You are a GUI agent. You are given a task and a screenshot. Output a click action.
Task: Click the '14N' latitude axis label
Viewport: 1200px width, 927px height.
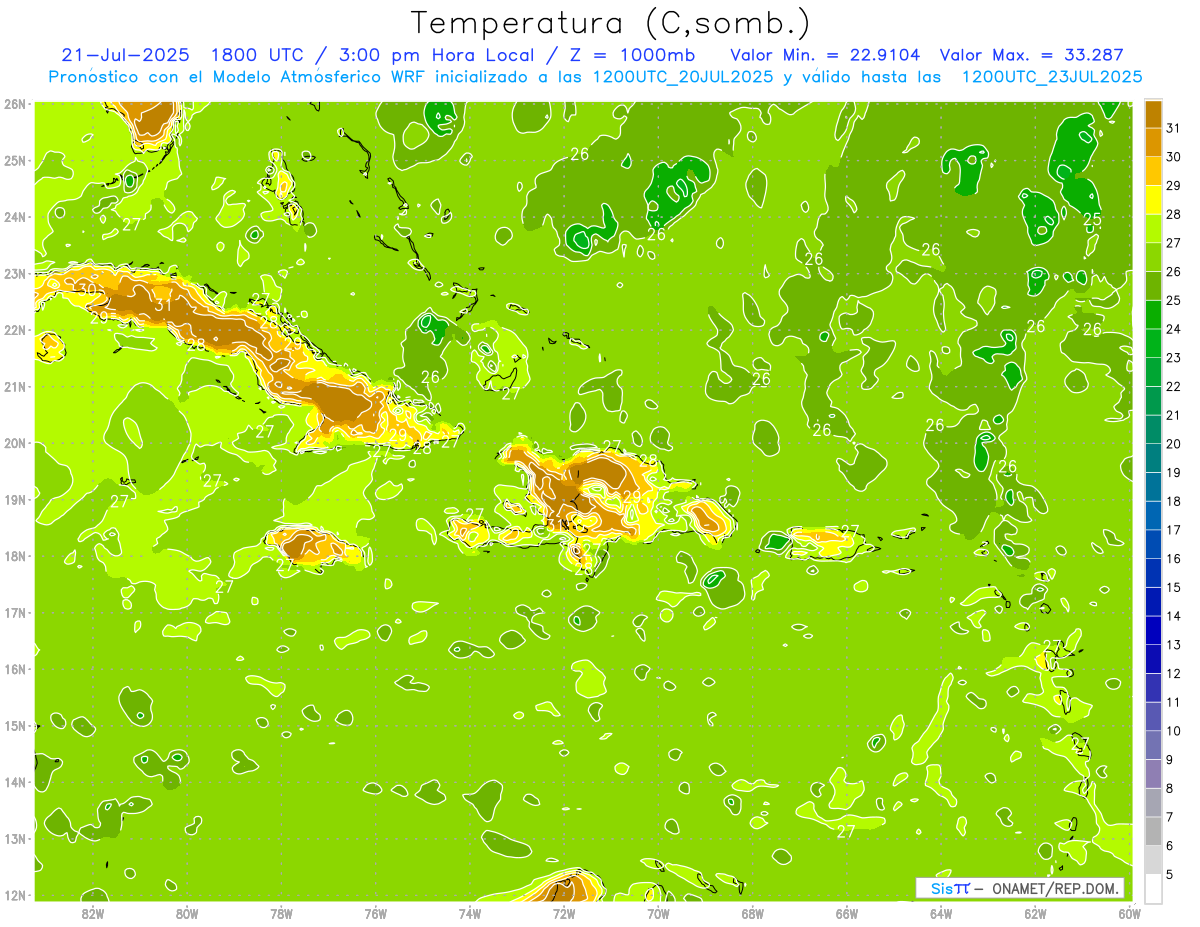pyautogui.click(x=14, y=782)
